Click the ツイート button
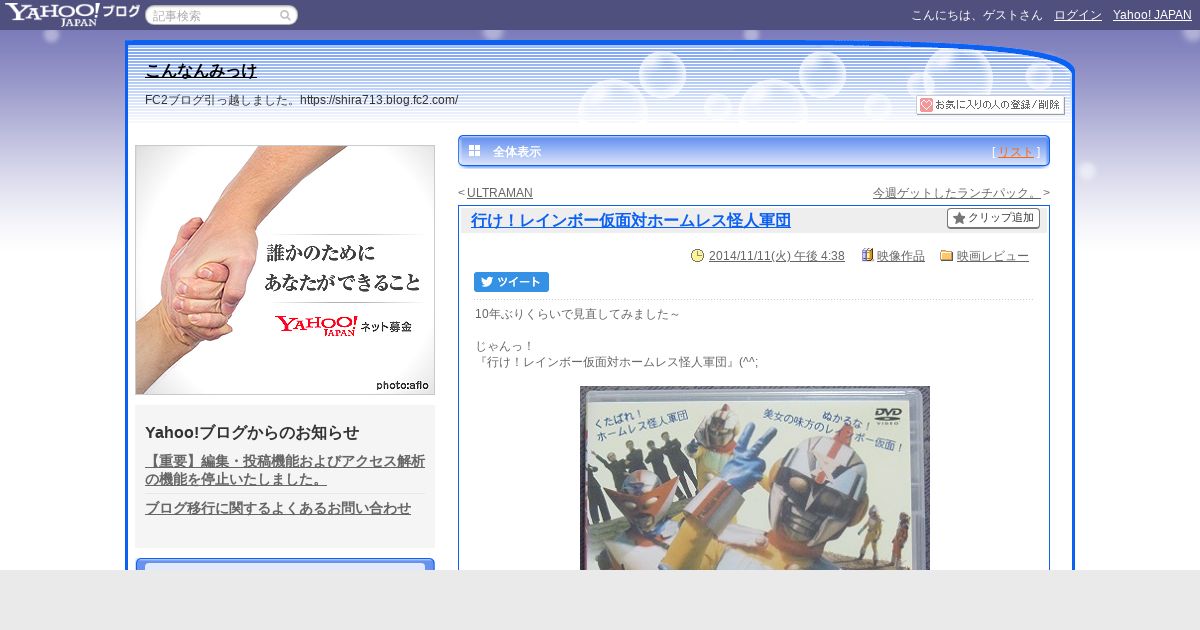 [511, 282]
